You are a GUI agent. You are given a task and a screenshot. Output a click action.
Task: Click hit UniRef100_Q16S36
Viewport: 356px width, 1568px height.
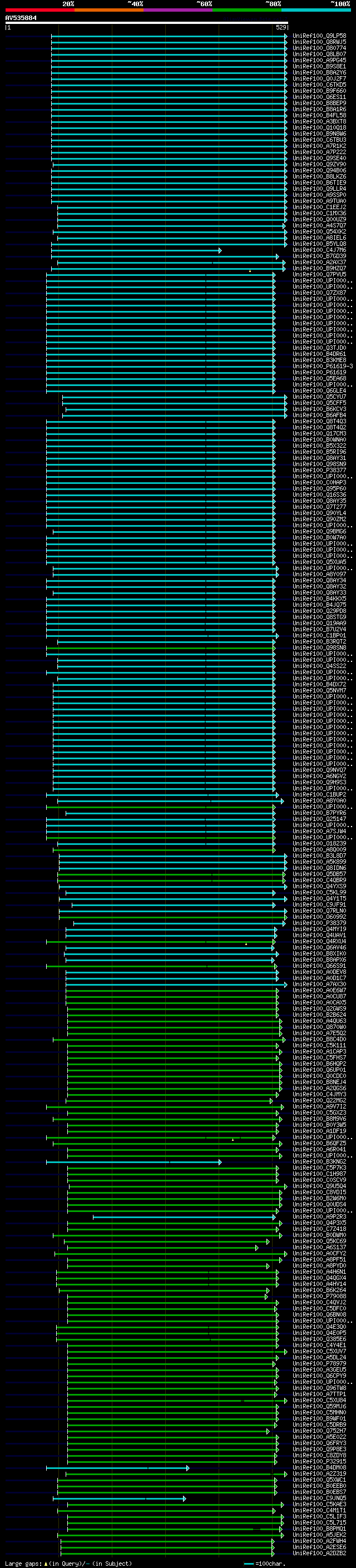pyautogui.click(x=319, y=494)
